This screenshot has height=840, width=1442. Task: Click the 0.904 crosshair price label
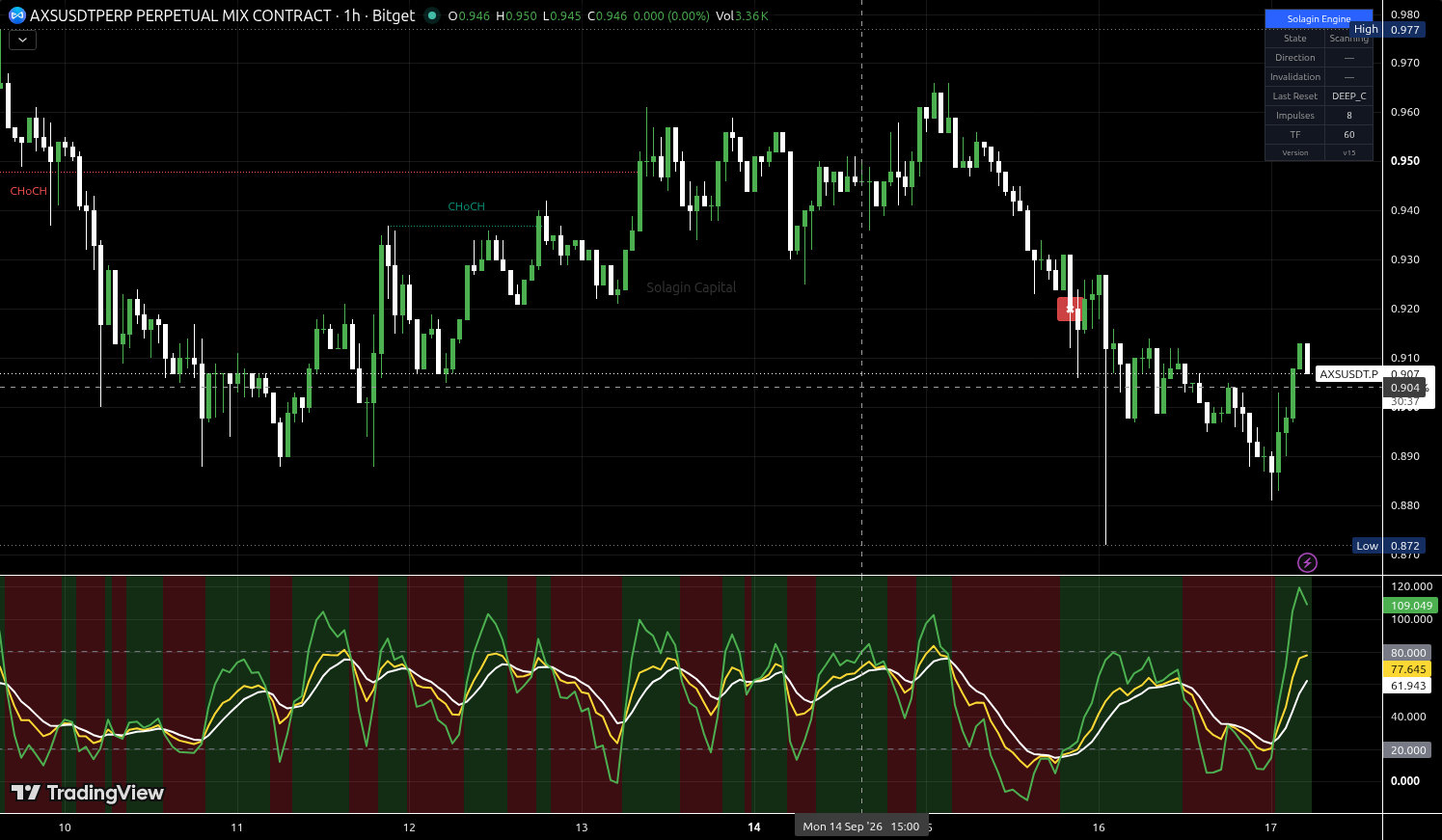pos(1405,388)
